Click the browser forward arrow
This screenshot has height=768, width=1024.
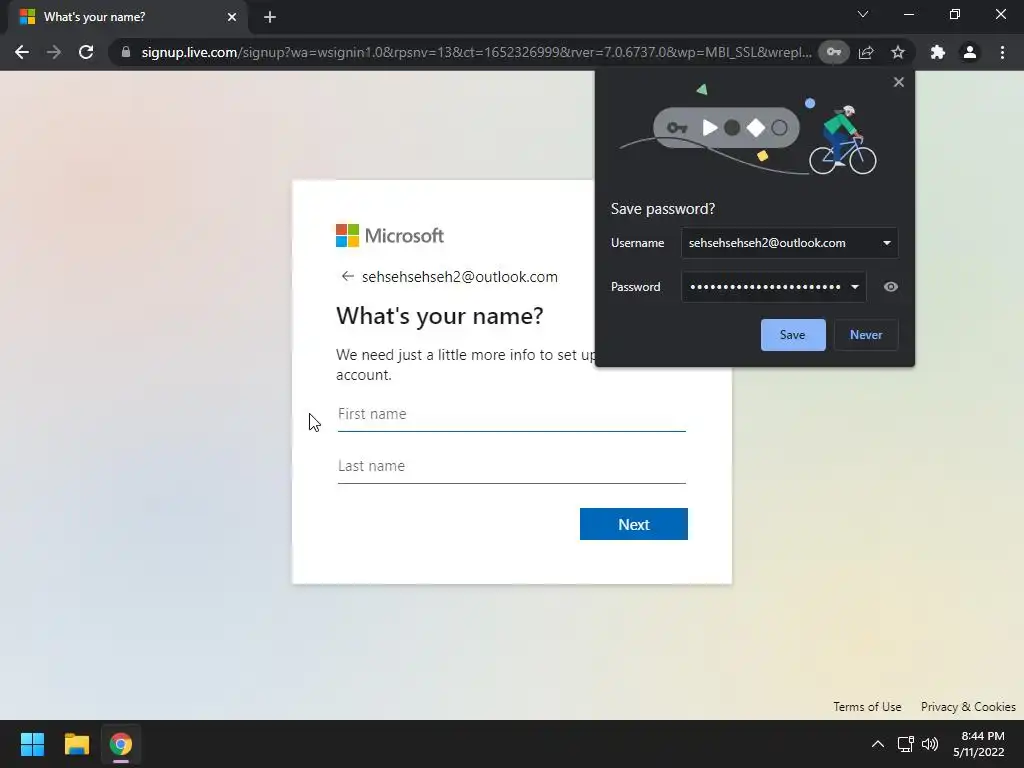(54, 52)
